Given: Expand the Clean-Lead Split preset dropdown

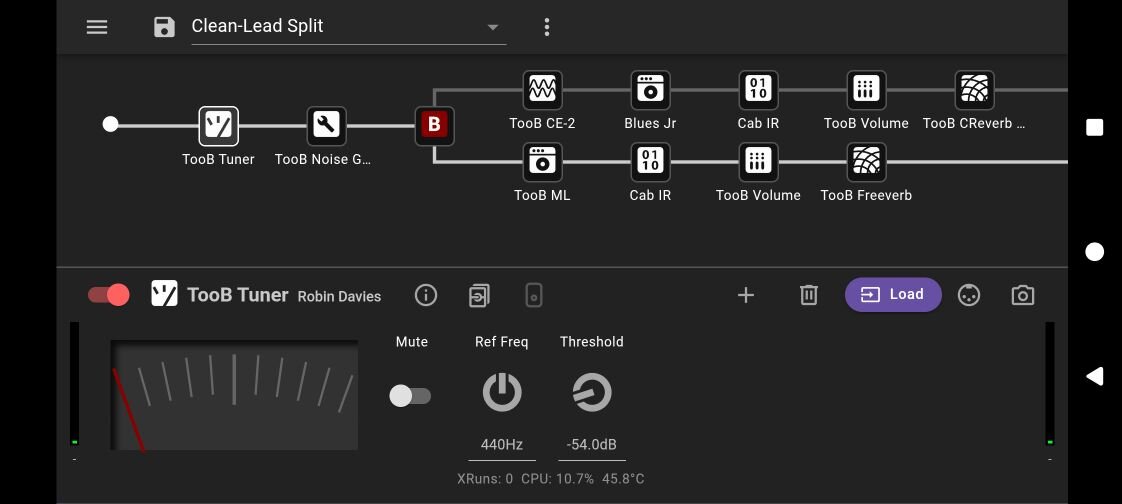Looking at the screenshot, I should (x=493, y=27).
